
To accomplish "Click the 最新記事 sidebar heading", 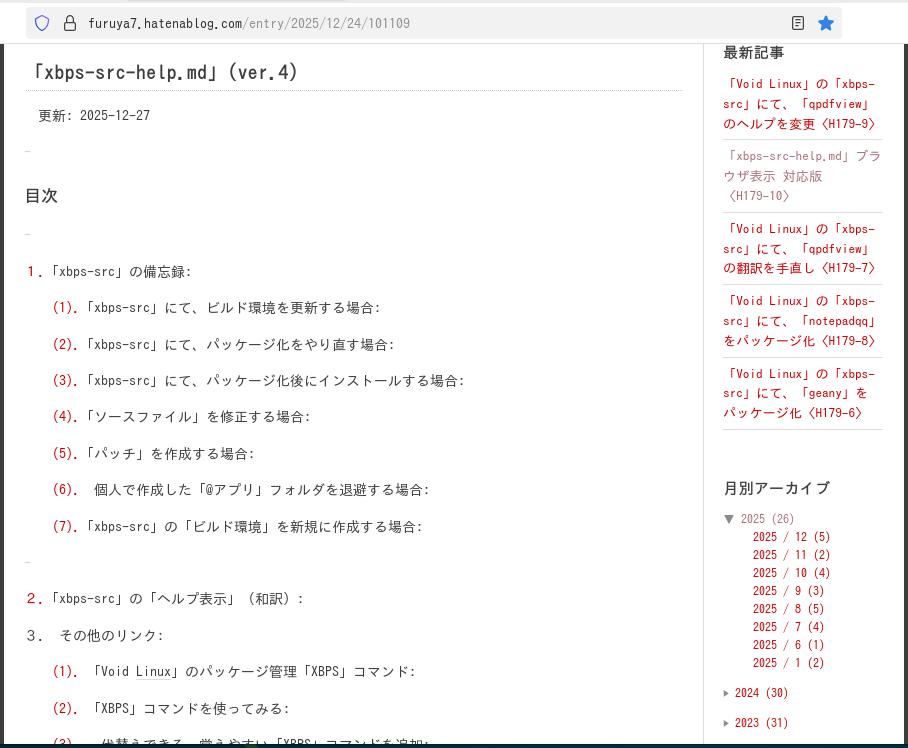I will click(753, 53).
